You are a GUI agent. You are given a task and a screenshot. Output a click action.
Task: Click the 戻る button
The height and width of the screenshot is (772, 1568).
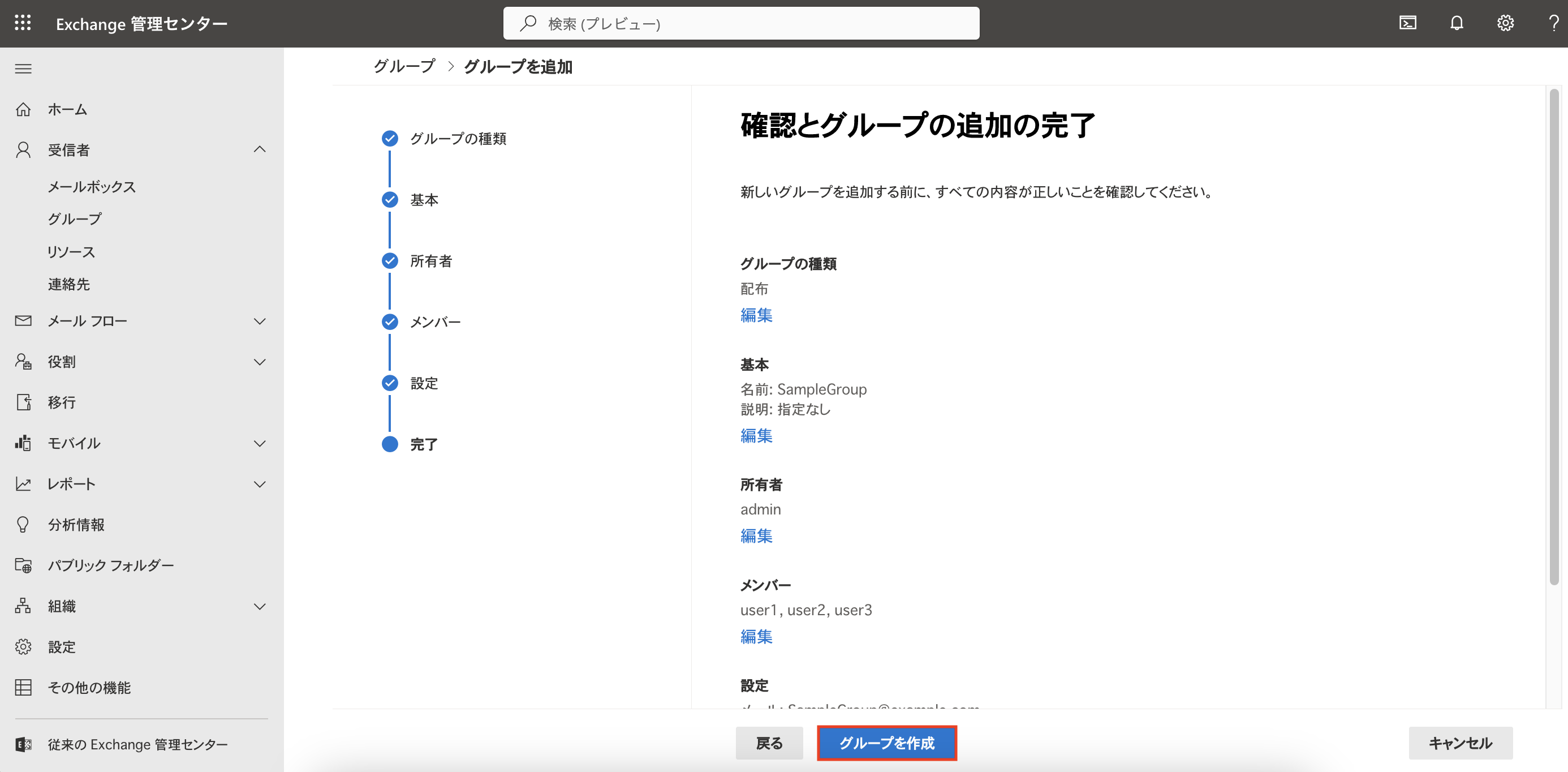769,743
